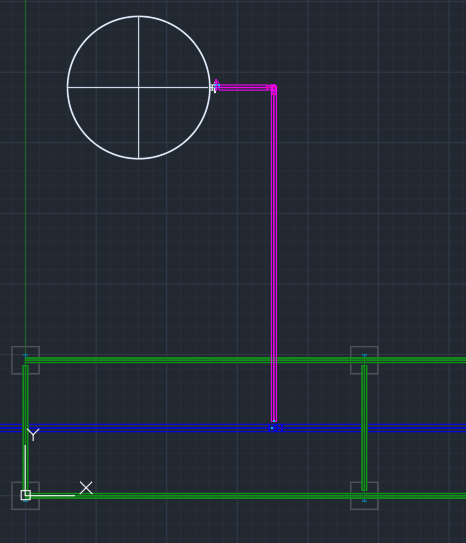
Task: Click the fitting where magenta meets blue pipe
Action: click(x=275, y=428)
